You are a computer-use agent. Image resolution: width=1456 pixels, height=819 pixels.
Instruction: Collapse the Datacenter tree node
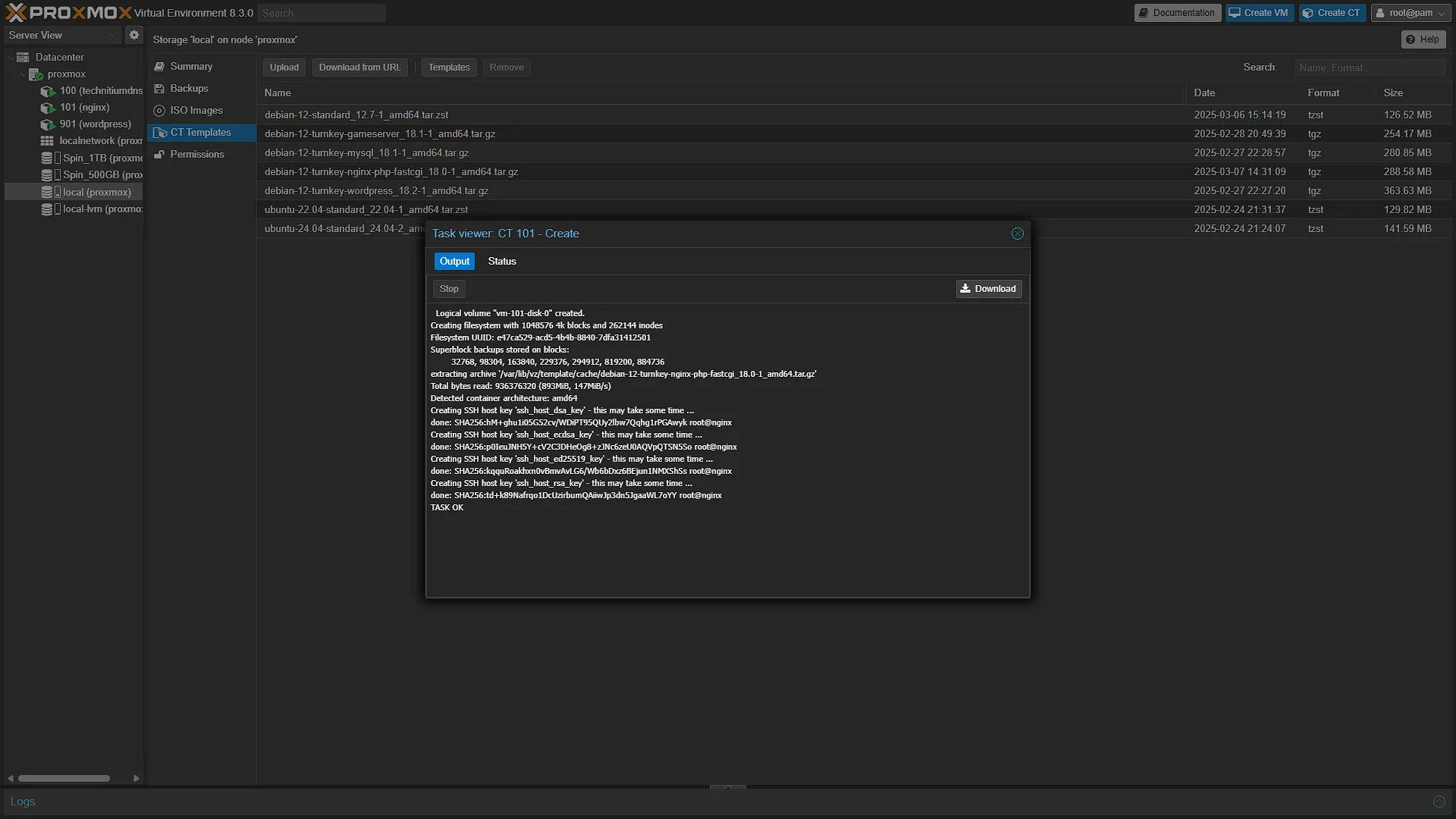tap(11, 57)
